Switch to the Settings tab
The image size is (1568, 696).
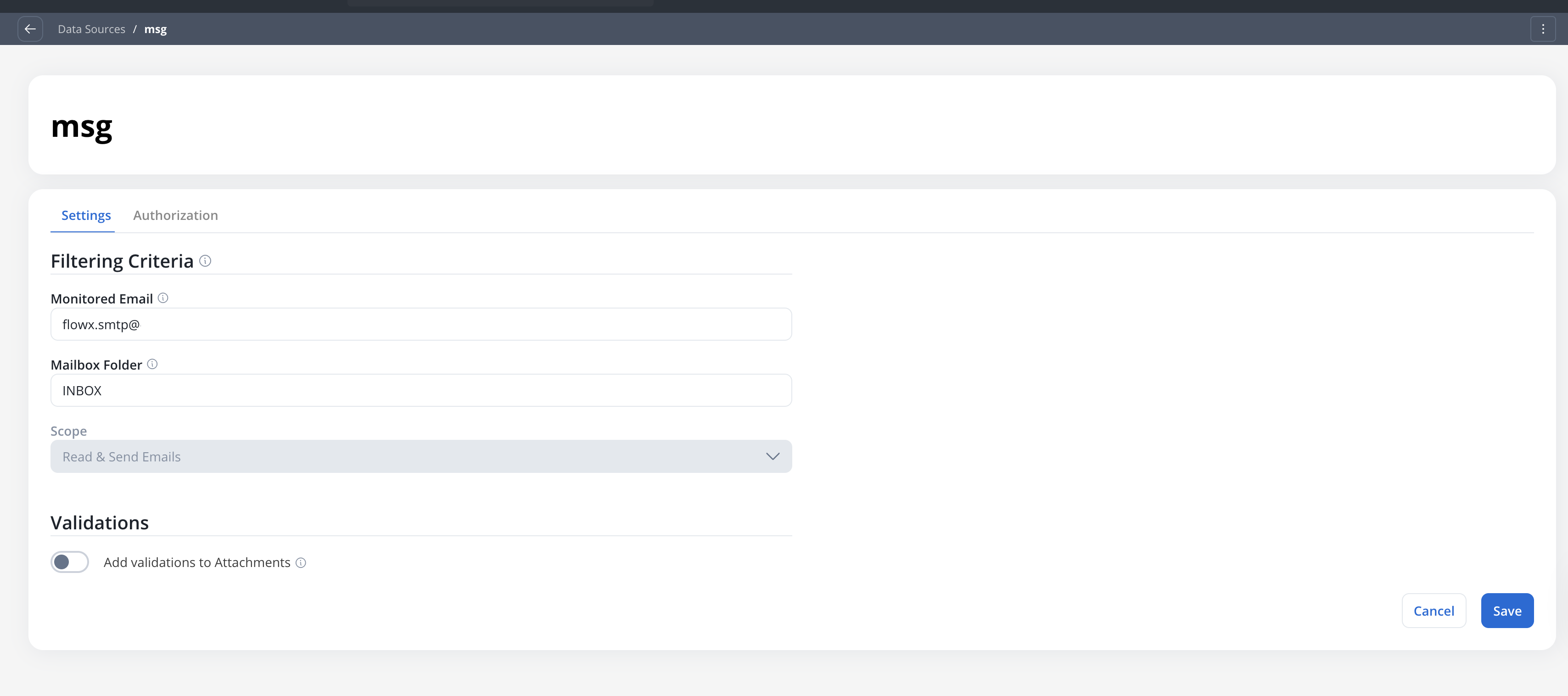click(86, 216)
